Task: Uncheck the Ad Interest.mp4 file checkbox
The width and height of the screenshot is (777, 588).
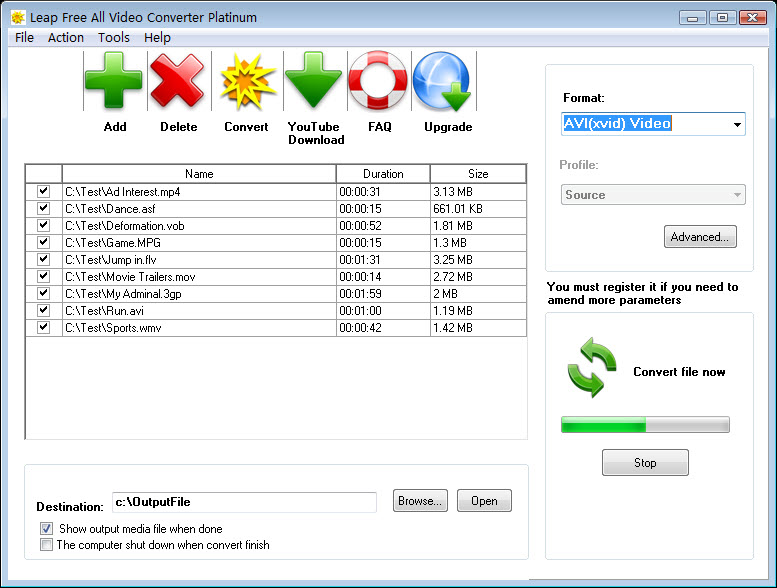Action: (44, 191)
